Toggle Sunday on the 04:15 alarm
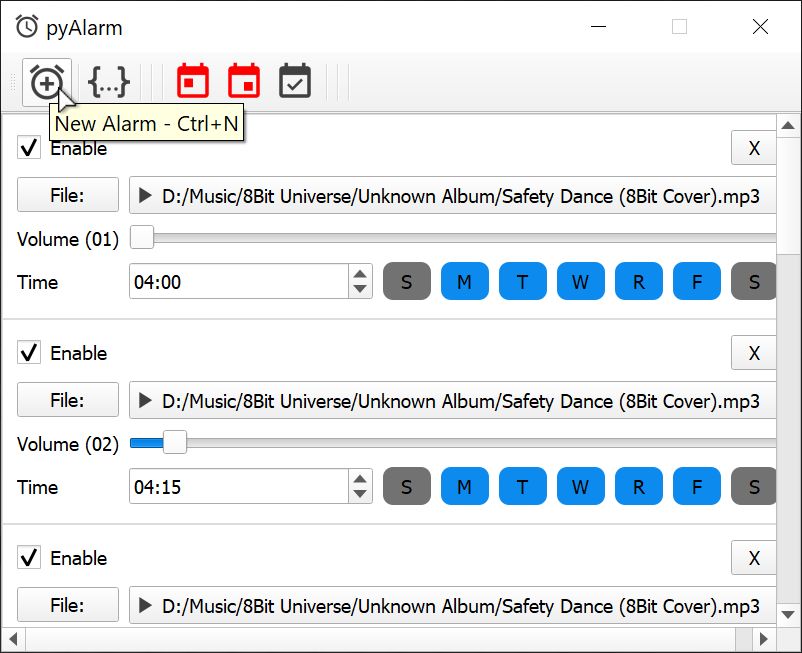 pyautogui.click(x=407, y=486)
